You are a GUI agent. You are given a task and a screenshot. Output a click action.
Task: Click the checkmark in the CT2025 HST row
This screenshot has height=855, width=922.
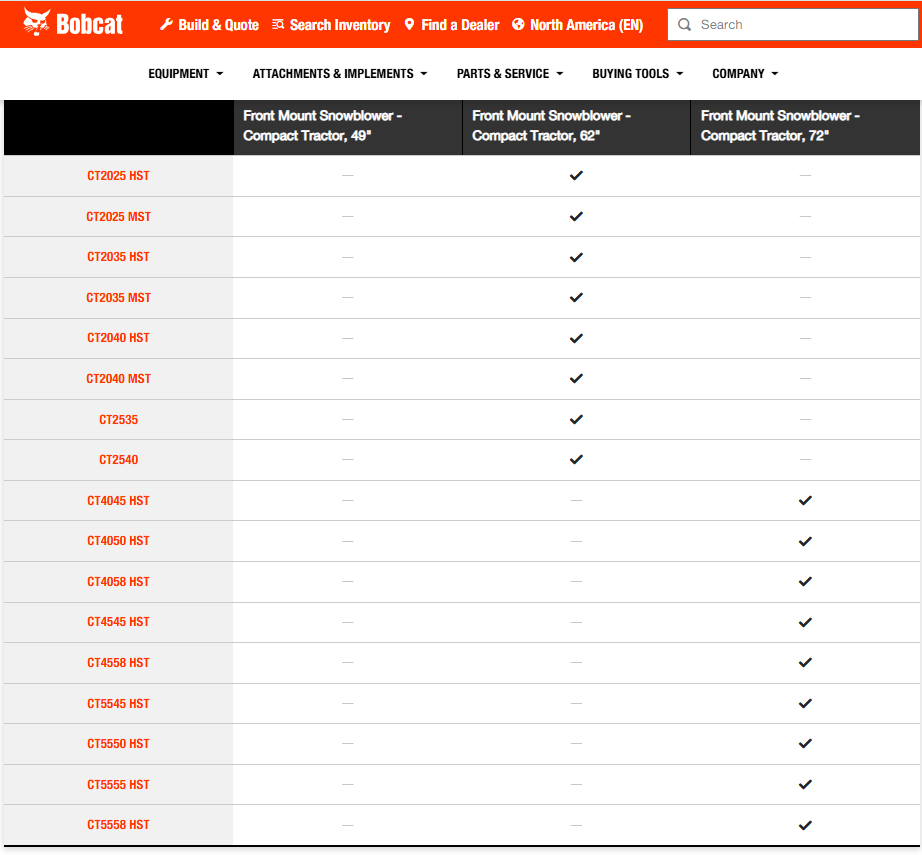(x=576, y=176)
